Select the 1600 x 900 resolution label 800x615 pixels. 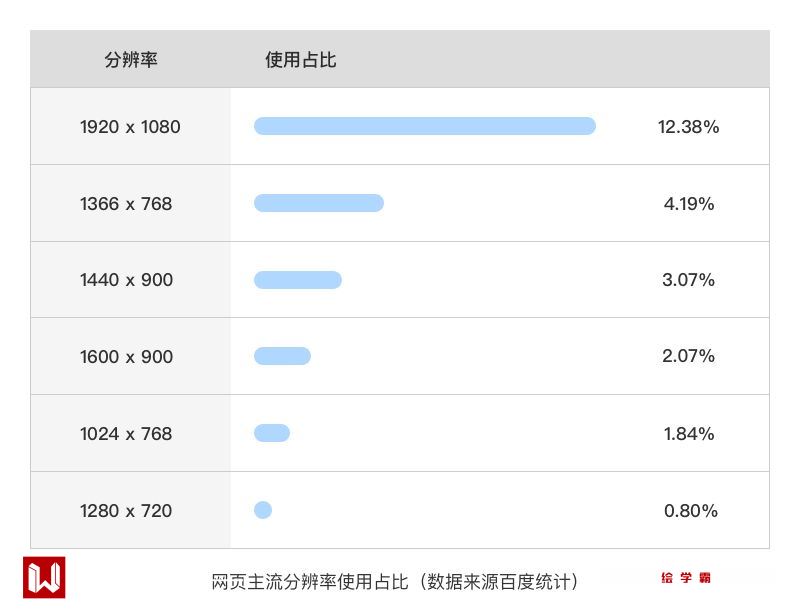pos(126,357)
